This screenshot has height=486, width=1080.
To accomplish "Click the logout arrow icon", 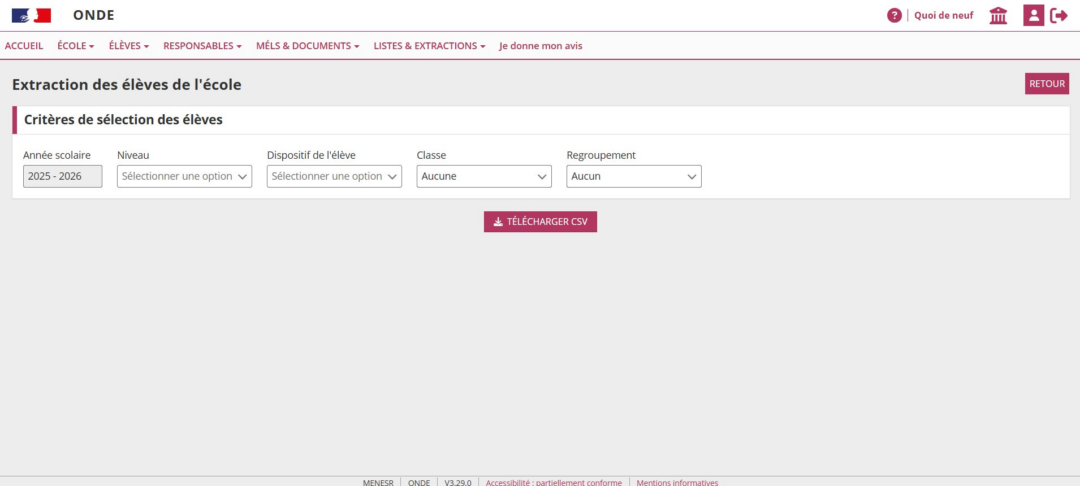I will coord(1059,15).
